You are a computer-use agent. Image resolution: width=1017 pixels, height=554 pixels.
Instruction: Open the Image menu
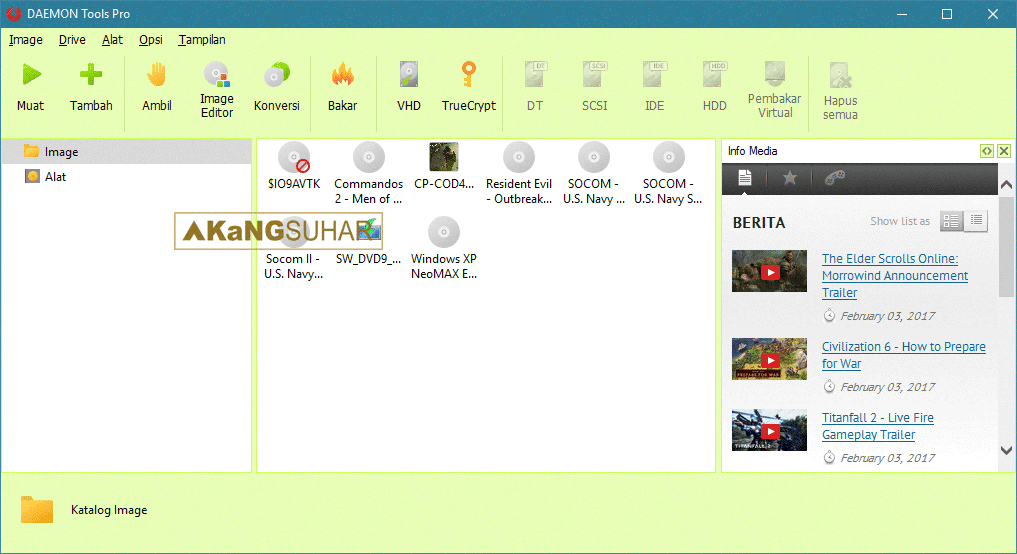26,40
